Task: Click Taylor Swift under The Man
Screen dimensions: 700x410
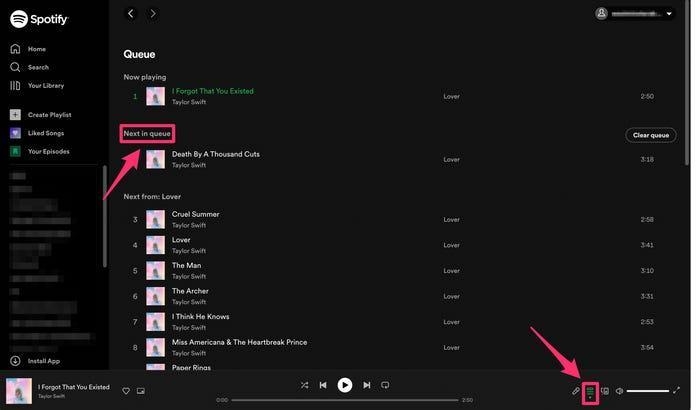Action: [189, 276]
